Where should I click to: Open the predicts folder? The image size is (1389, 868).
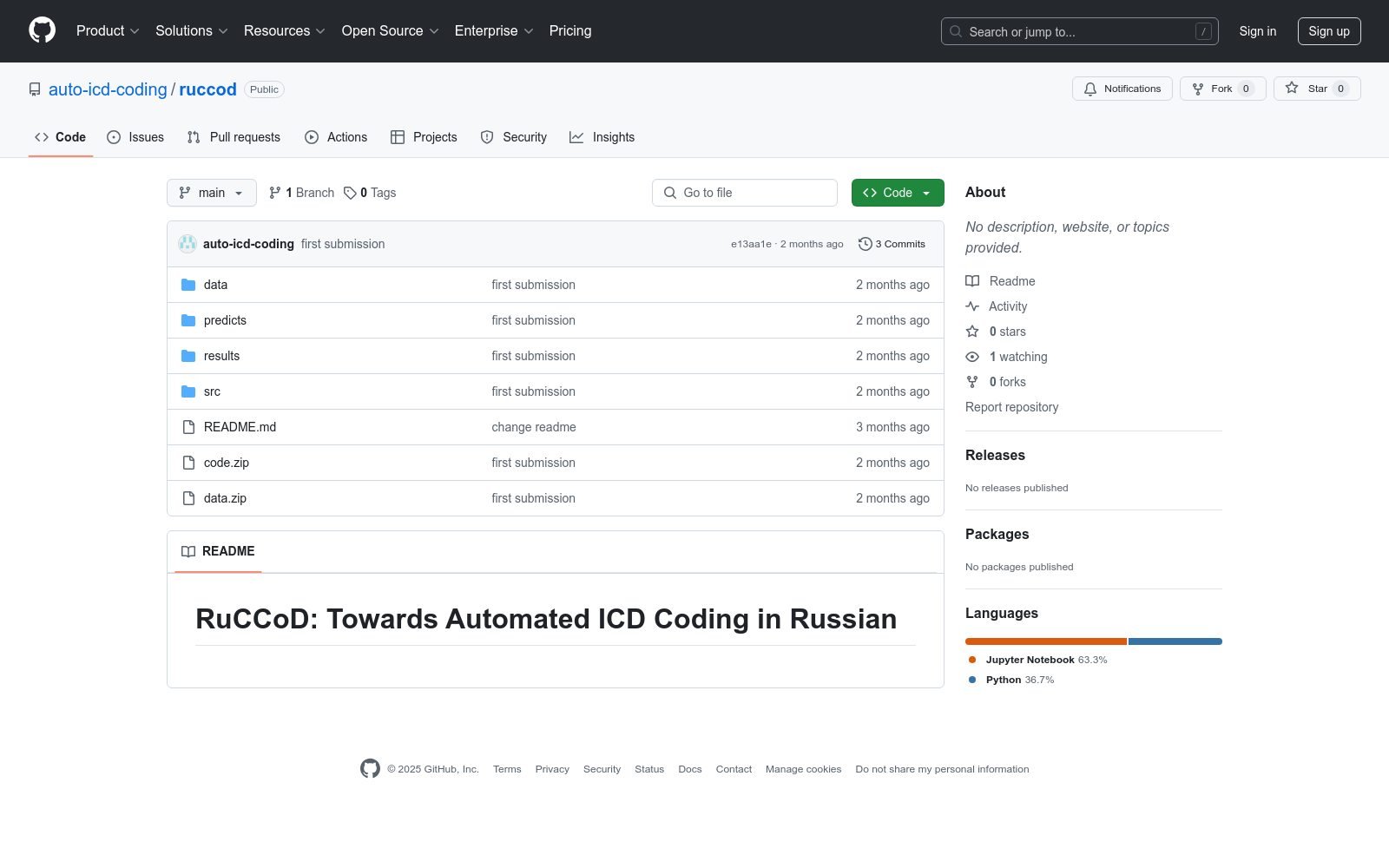[x=225, y=320]
